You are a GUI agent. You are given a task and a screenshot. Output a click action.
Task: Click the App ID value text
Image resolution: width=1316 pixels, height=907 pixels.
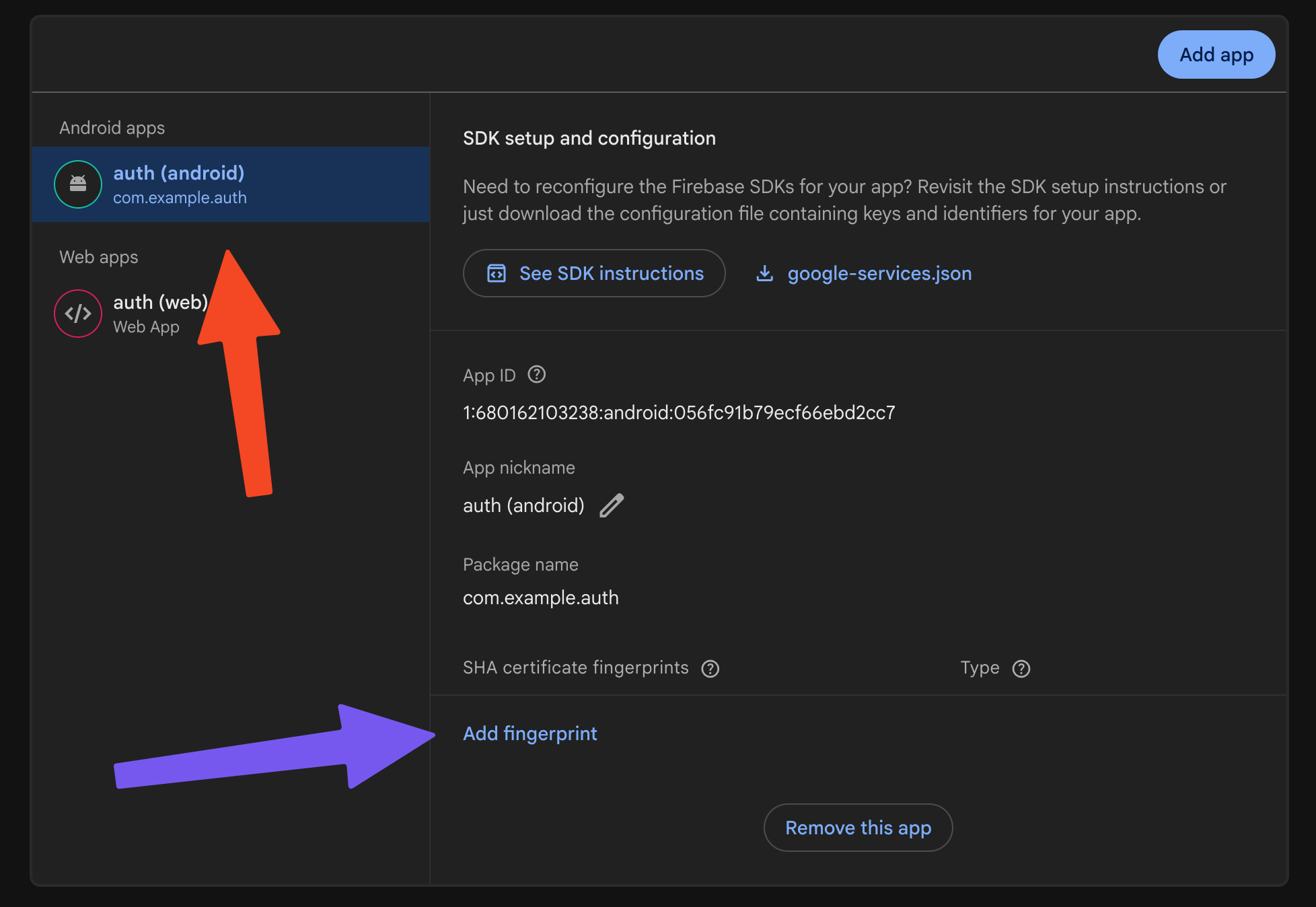(x=678, y=412)
